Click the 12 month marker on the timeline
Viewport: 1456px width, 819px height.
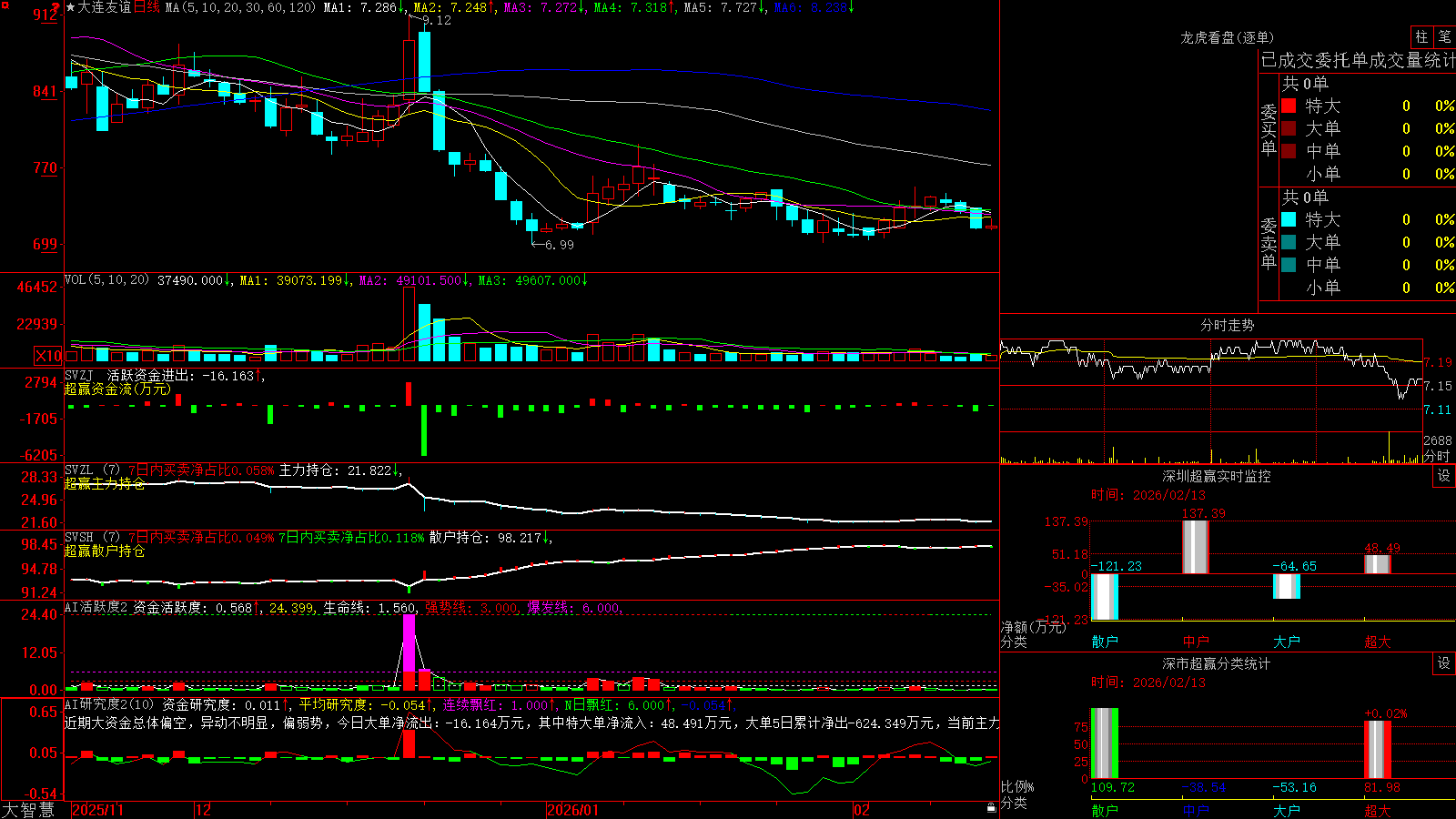point(203,810)
